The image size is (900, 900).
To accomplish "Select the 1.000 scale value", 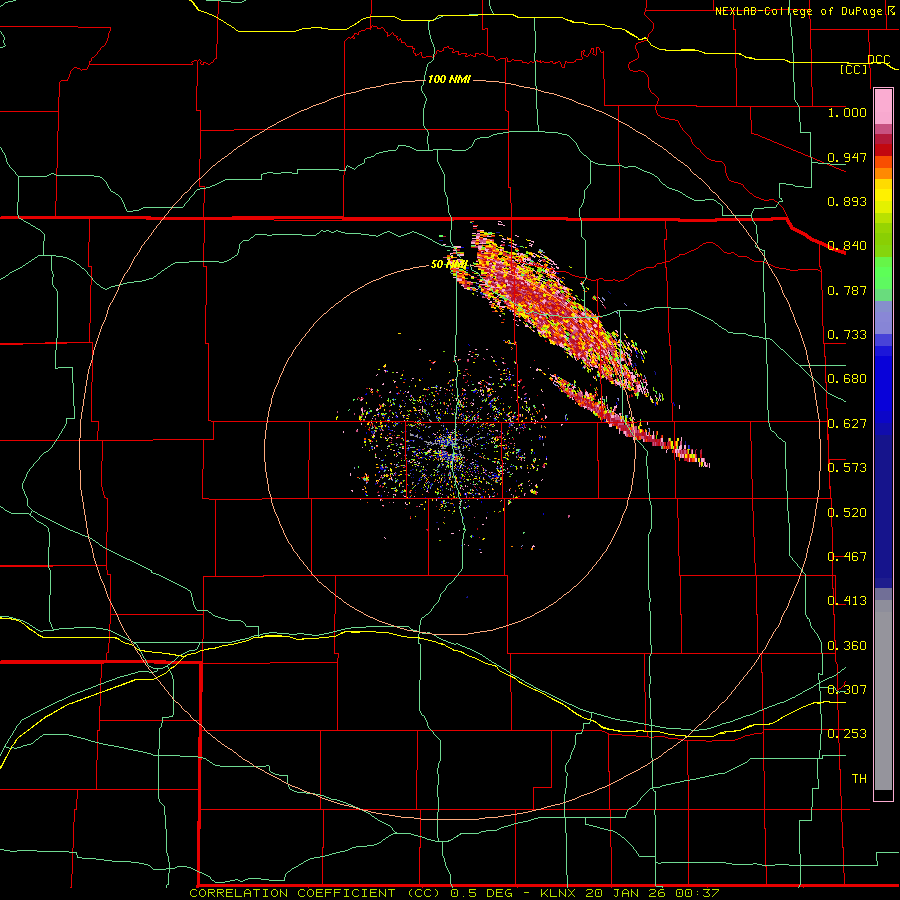I will pyautogui.click(x=847, y=112).
